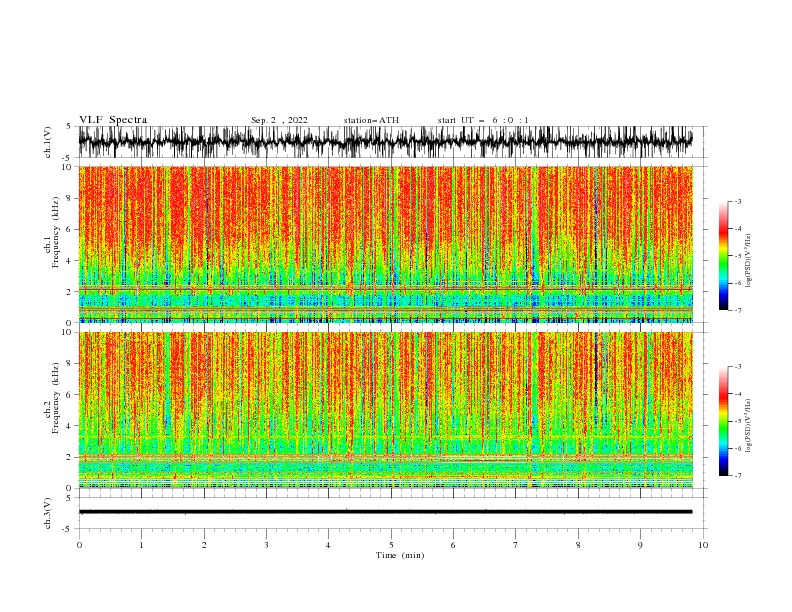Screen dimensions: 792x612
Task: Click the "VLF Spectra" plot title
Action: pyautogui.click(x=113, y=120)
